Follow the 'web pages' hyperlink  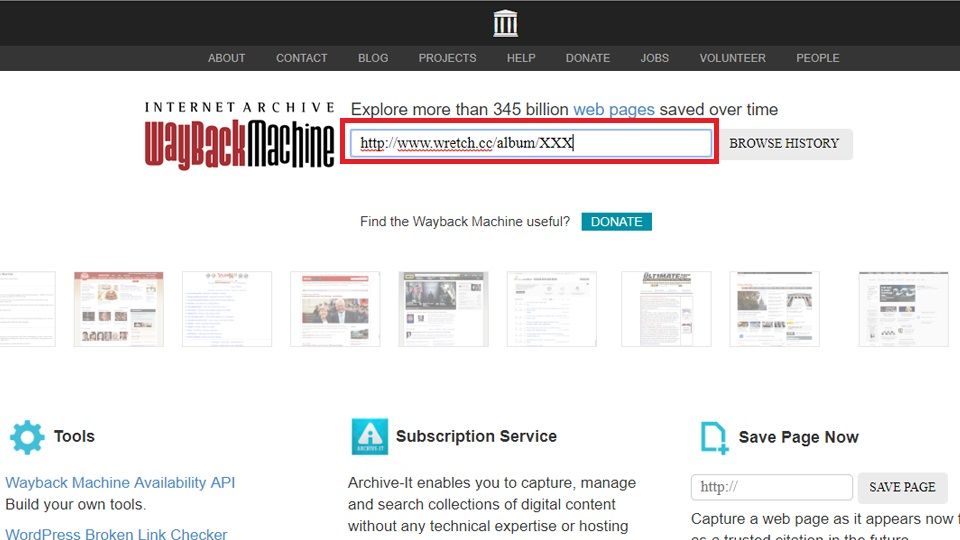point(613,110)
